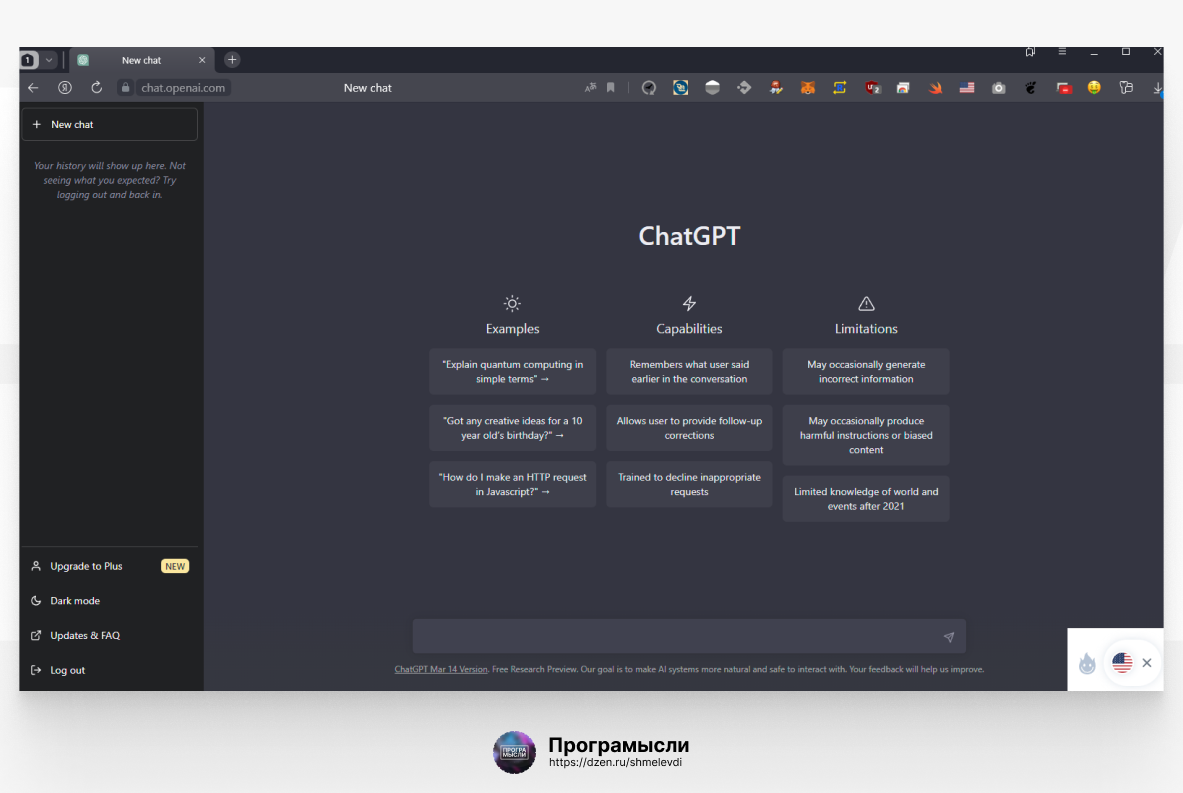Click the "Limited knowledge of world" limitation card
Image resolution: width=1183 pixels, height=793 pixels.
(x=866, y=499)
